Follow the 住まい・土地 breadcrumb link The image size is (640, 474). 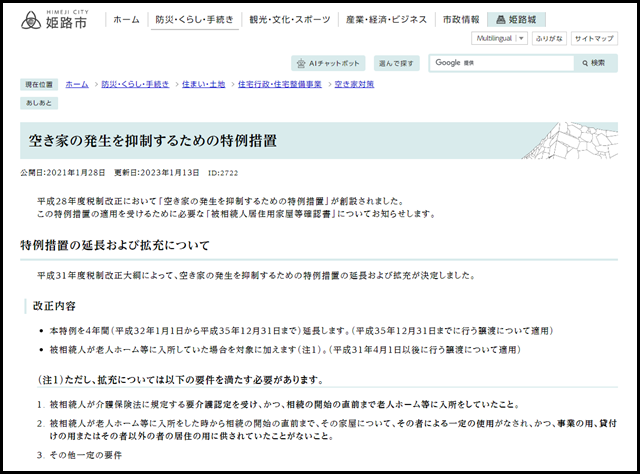pyautogui.click(x=203, y=84)
